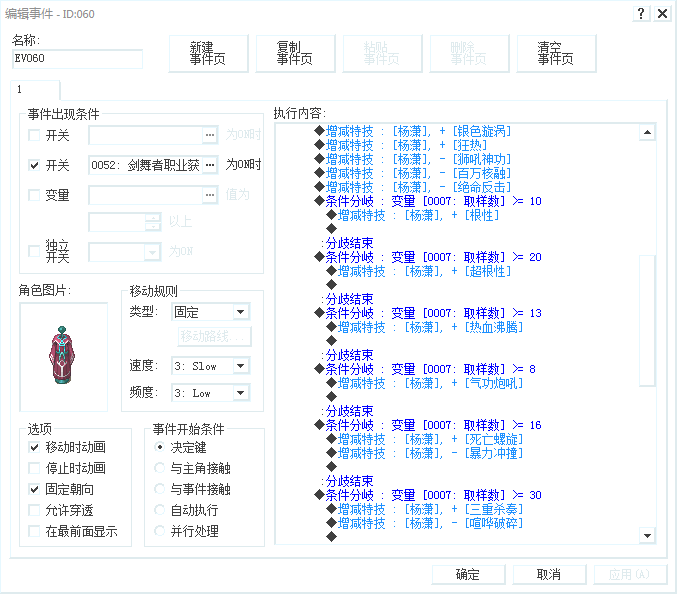Cancel with 取消 button
Screen dimensions: 677x594
(549, 574)
